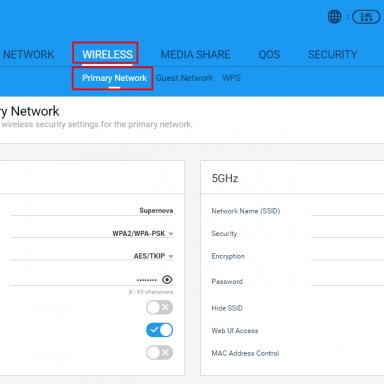The image size is (384, 384).
Task: Switch to the Guest Network sub-tab
Action: tap(184, 78)
